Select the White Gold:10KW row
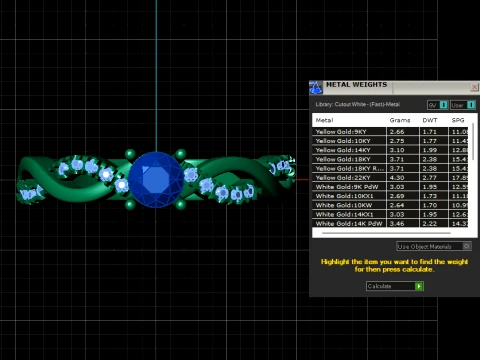This screenshot has height=360, width=480. click(390, 205)
